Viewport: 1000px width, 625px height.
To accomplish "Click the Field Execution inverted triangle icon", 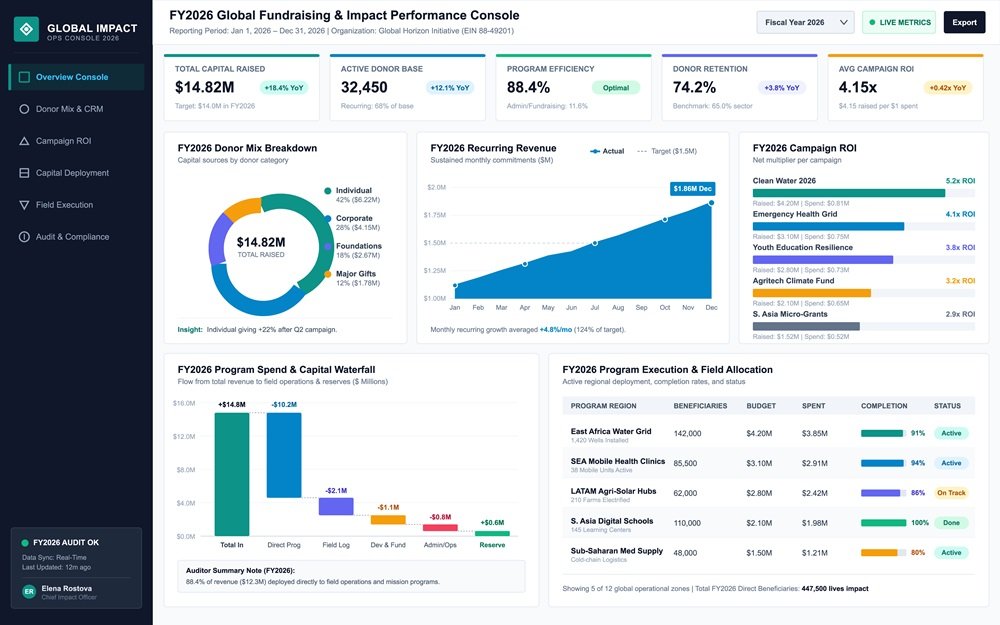I will pyautogui.click(x=24, y=205).
